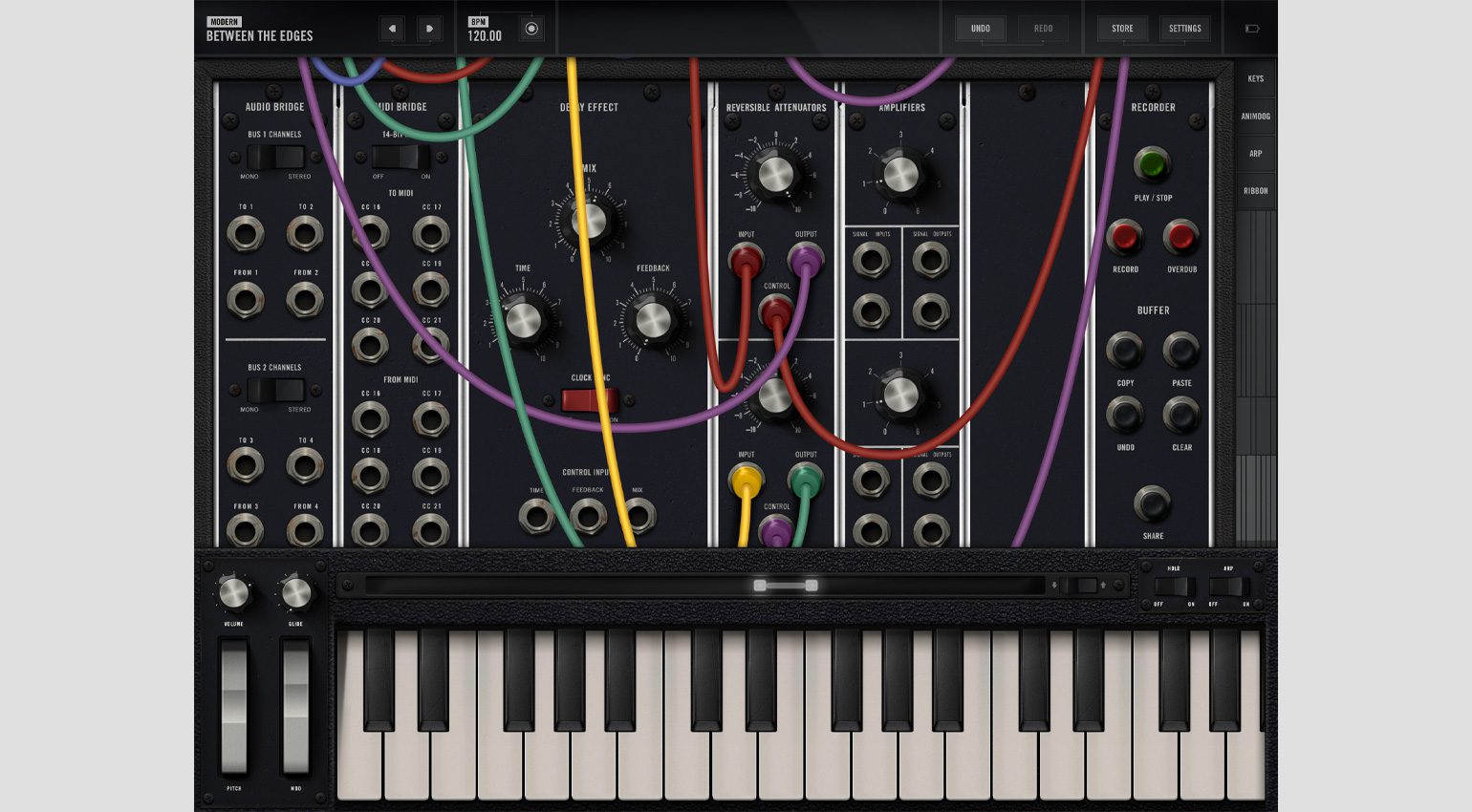The height and width of the screenshot is (812, 1472).
Task: Select the red plug in upper attenuator INPUT
Action: click(746, 260)
